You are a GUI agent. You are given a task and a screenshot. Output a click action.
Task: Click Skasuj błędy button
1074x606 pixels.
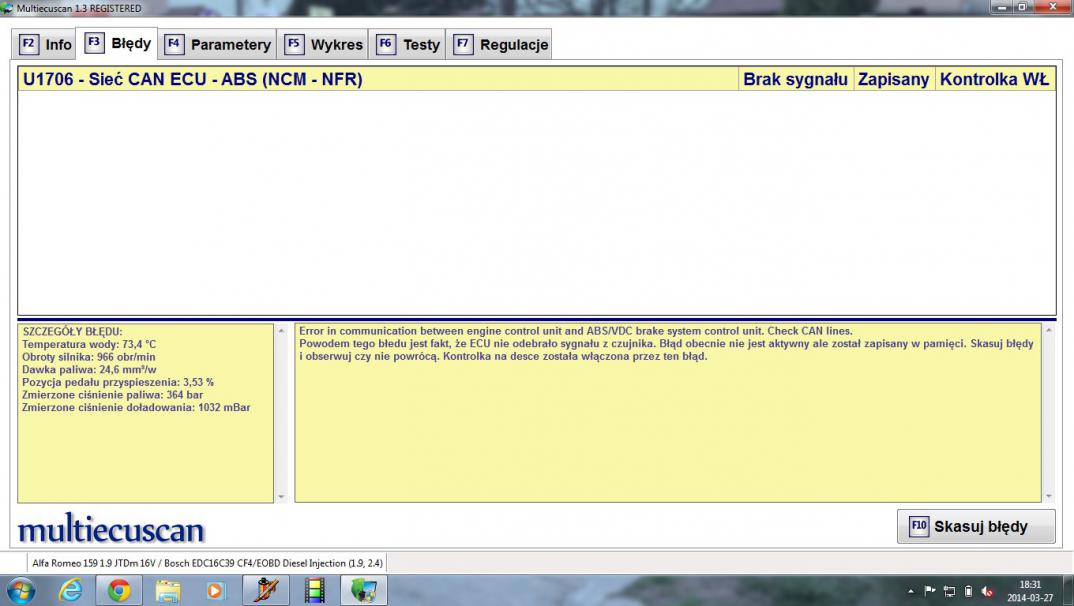point(975,527)
